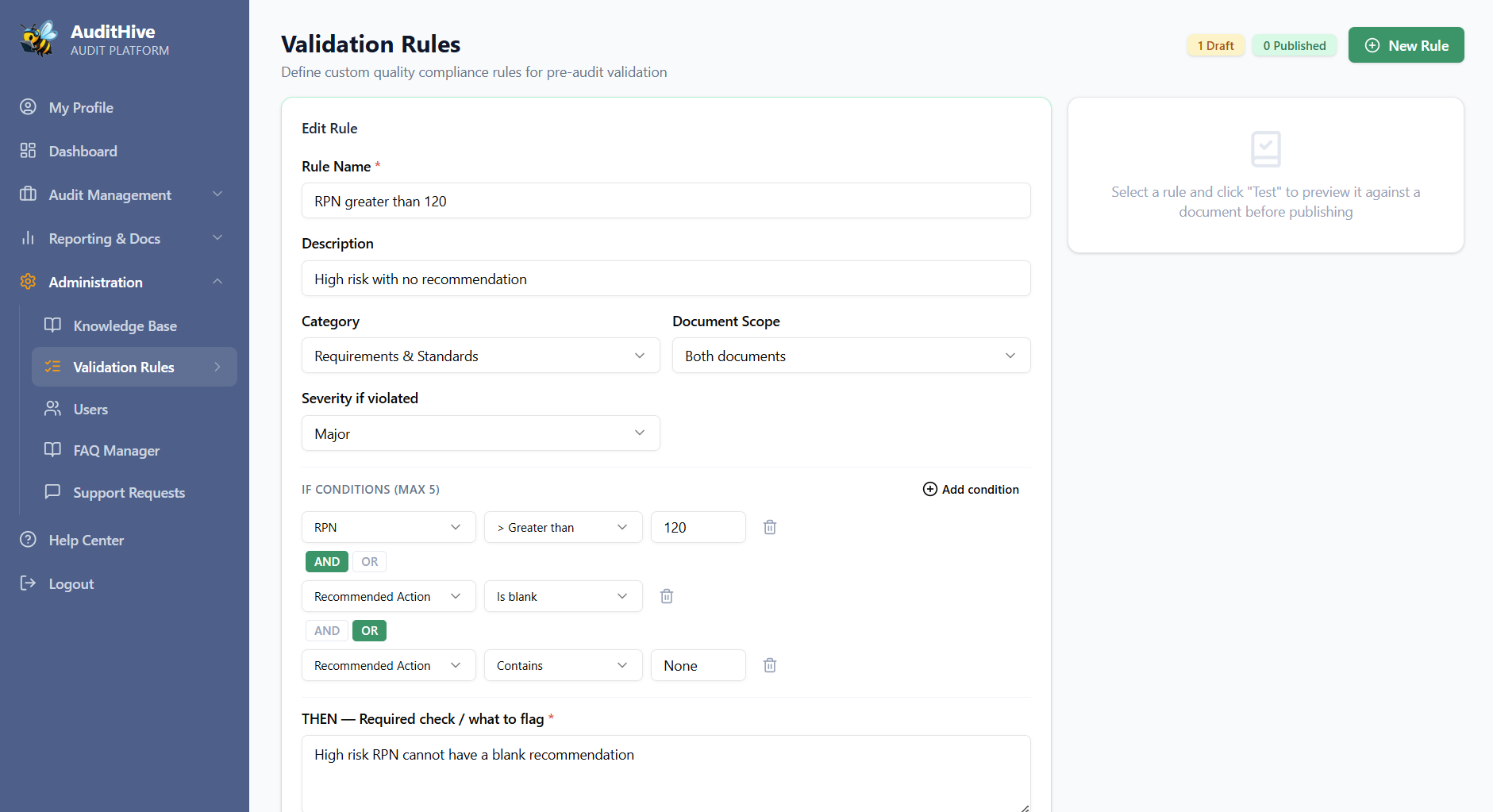
Task: Click the My Profile user icon
Action: (x=28, y=107)
